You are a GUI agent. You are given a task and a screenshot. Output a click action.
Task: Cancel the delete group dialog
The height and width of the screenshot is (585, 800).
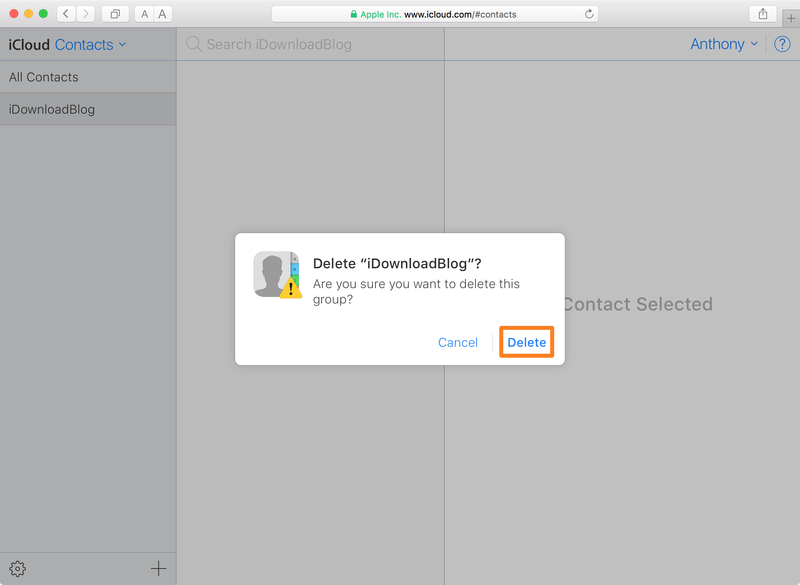coord(458,342)
